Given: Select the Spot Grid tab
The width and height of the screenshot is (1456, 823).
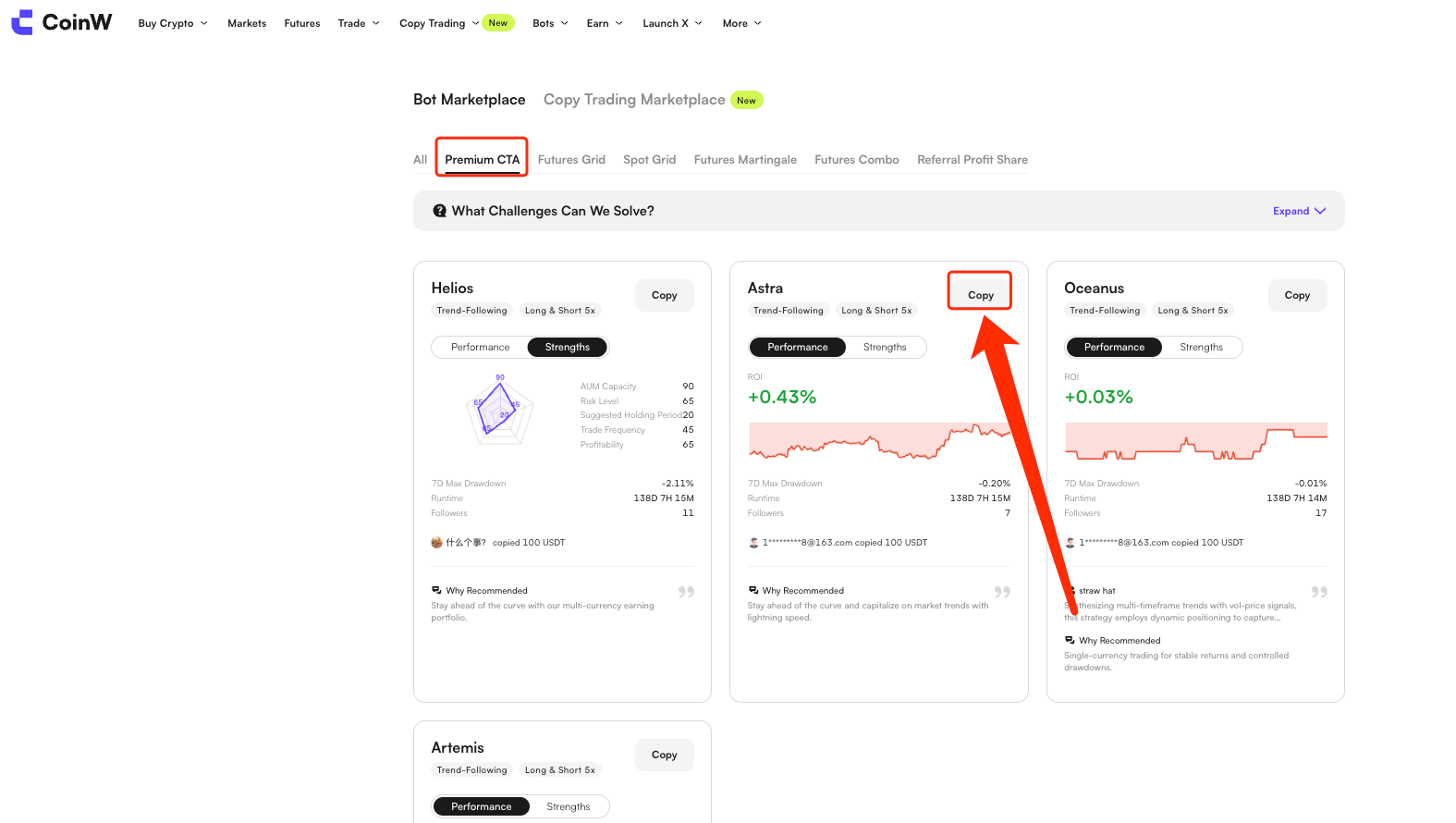Looking at the screenshot, I should (x=650, y=159).
